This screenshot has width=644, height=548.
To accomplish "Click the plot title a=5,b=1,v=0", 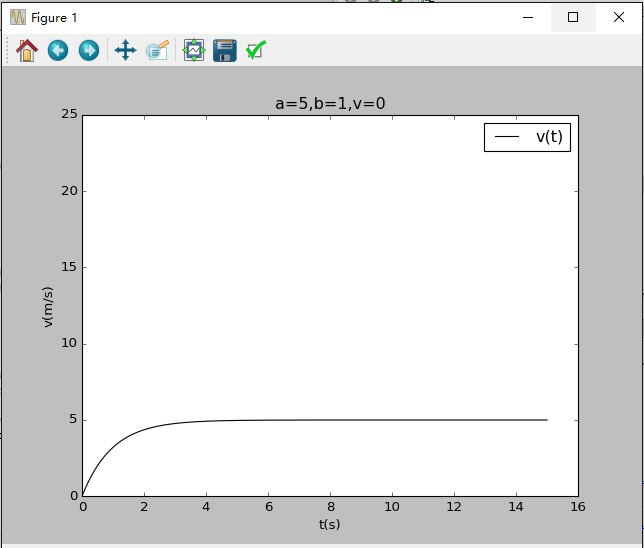I will (330, 103).
